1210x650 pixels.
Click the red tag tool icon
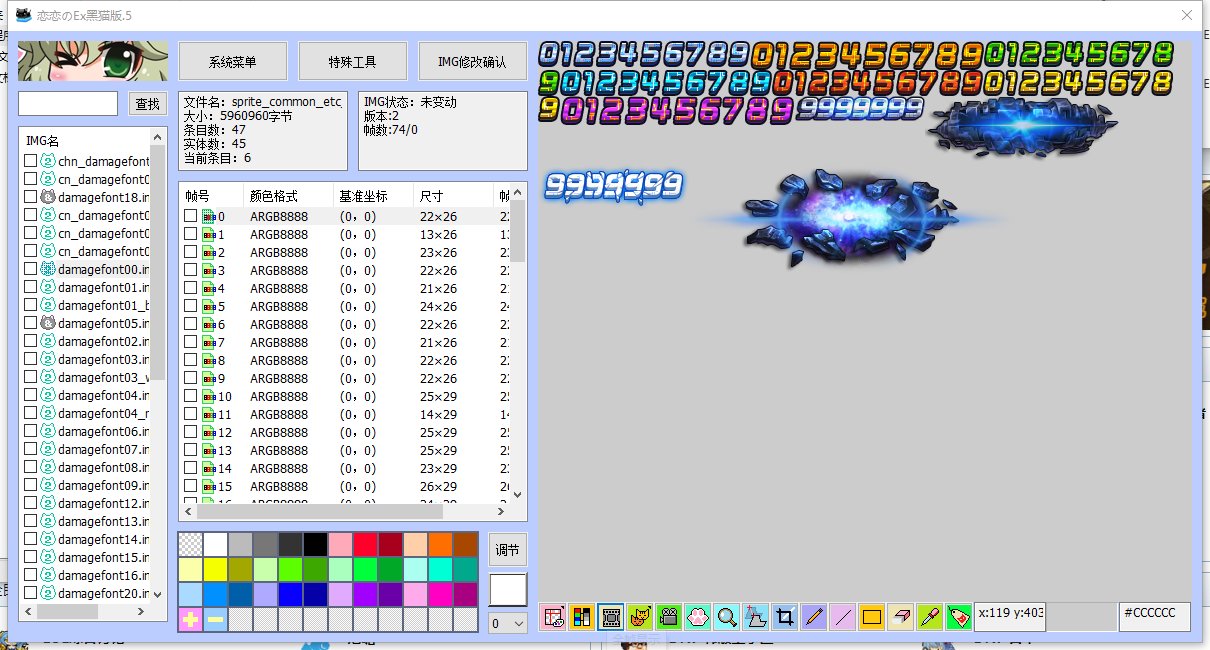pyautogui.click(x=959, y=617)
